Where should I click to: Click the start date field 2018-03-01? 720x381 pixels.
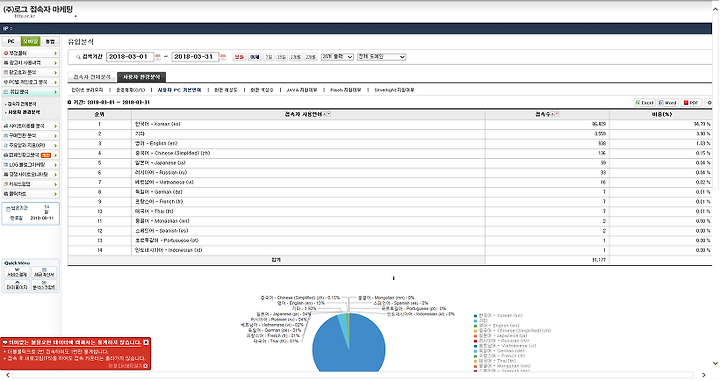pyautogui.click(x=130, y=57)
